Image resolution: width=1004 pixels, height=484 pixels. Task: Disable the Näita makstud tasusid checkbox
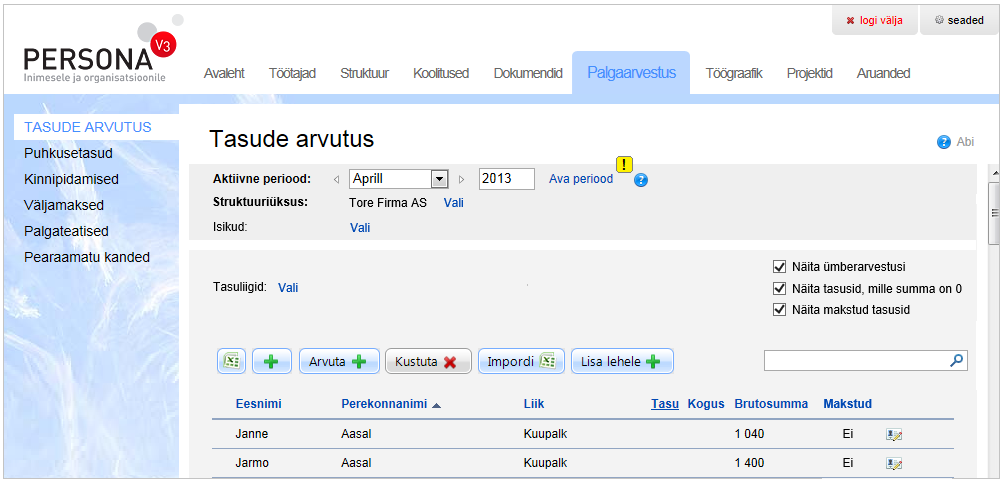click(780, 310)
